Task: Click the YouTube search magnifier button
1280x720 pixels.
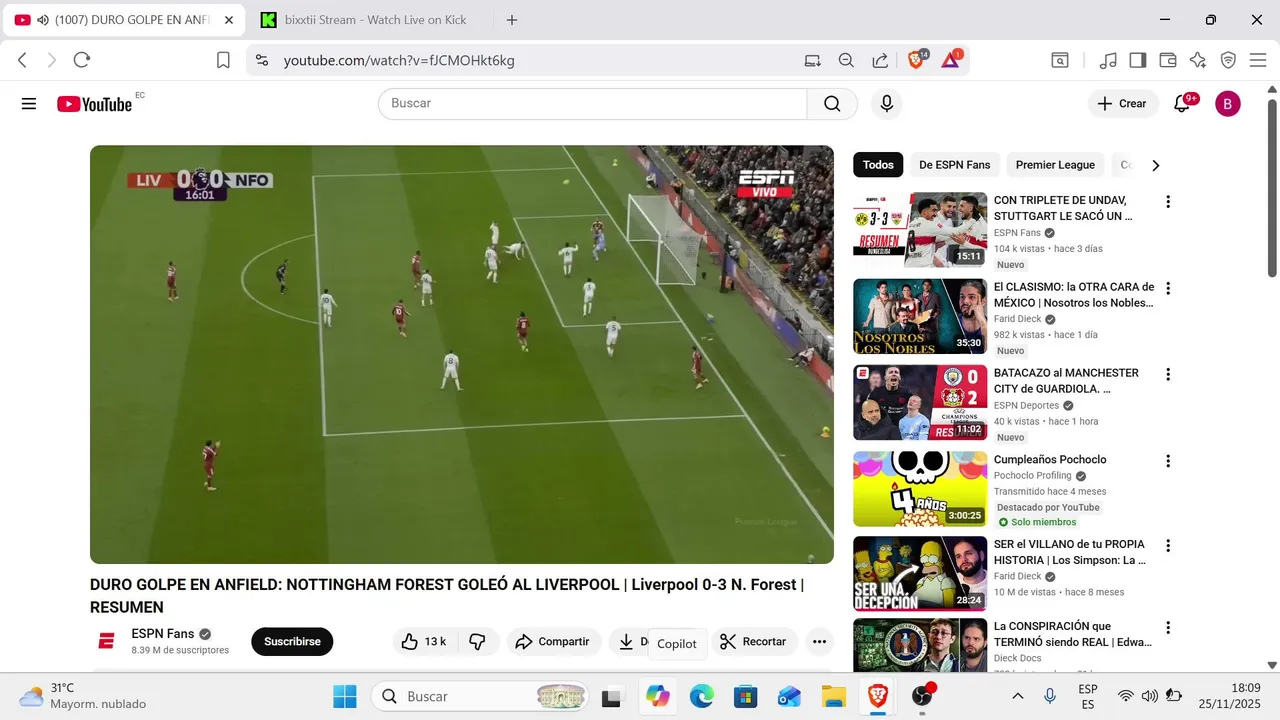Action: (x=832, y=104)
